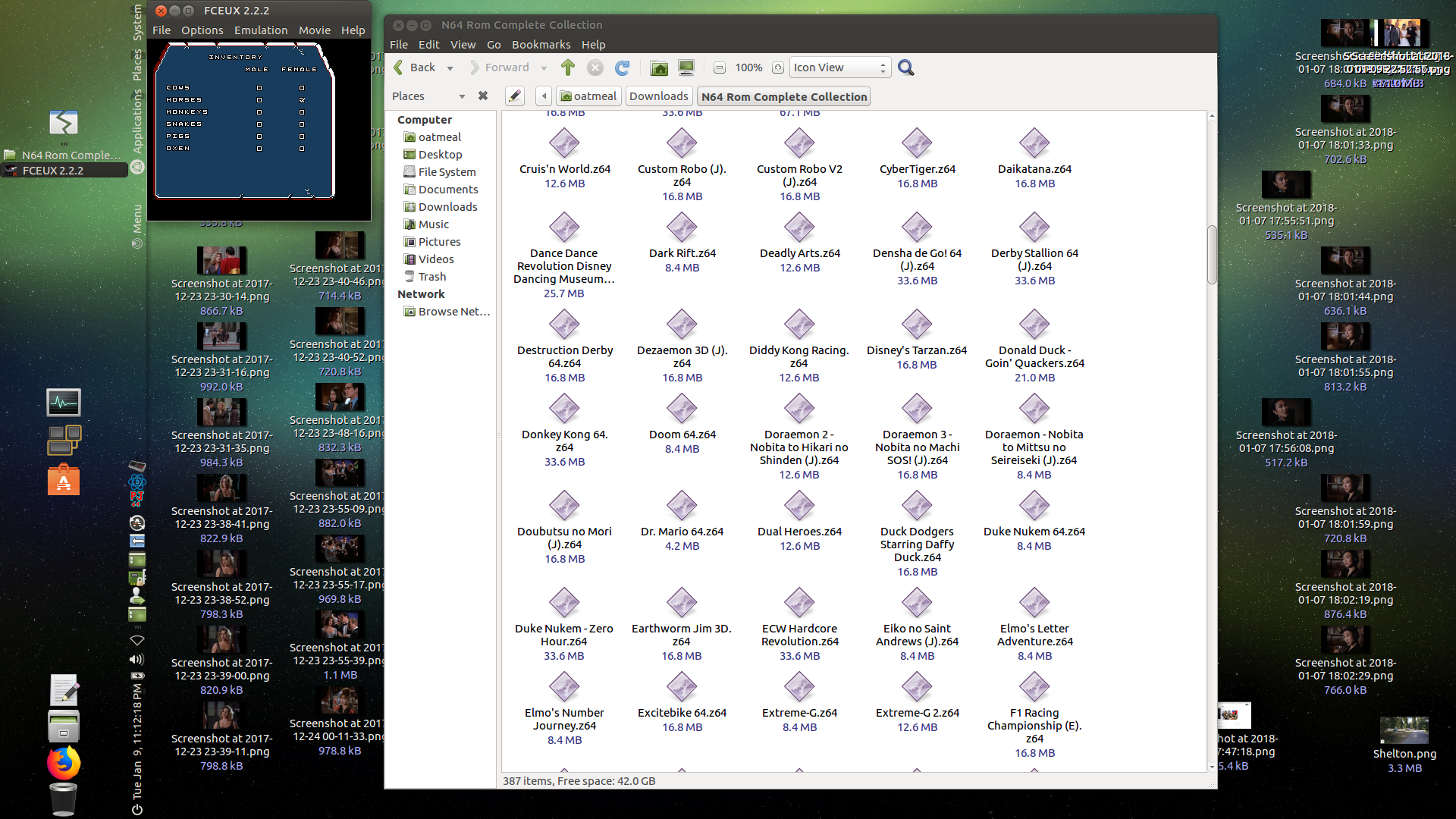Reload the current folder
The image size is (1456, 819).
[x=623, y=67]
